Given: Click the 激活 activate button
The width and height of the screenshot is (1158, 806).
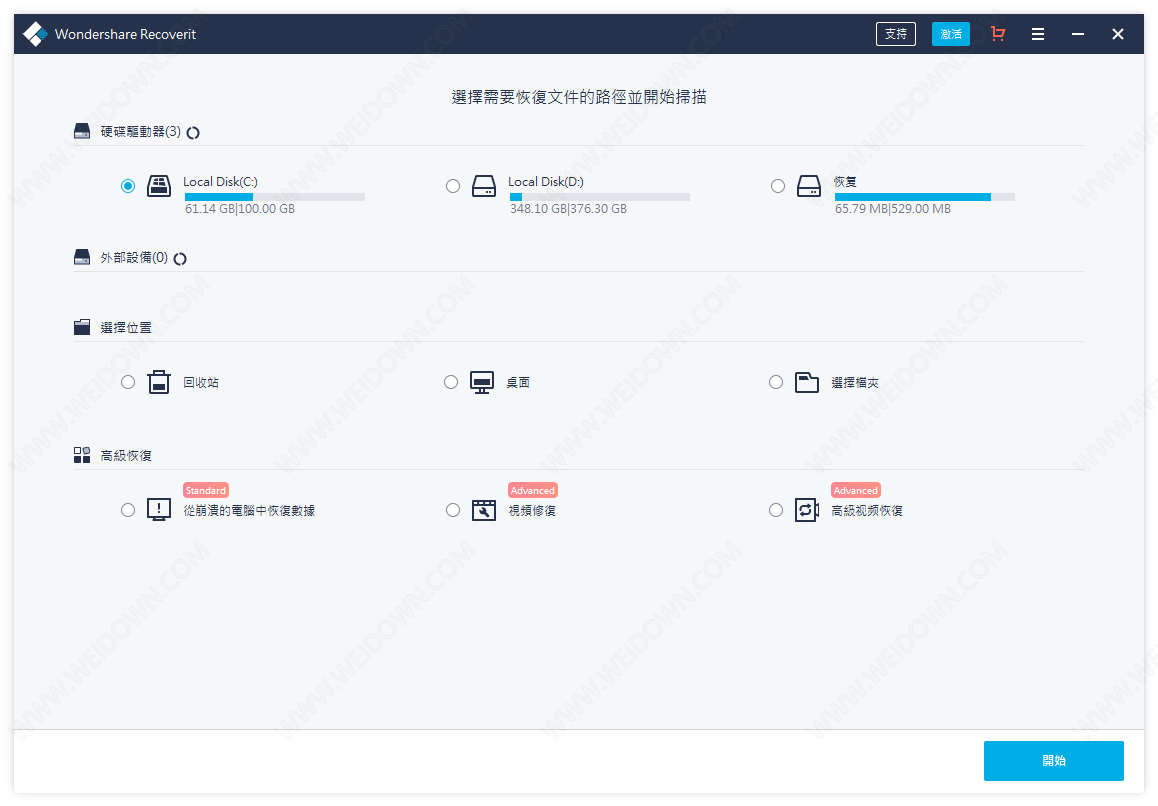Looking at the screenshot, I should (950, 34).
